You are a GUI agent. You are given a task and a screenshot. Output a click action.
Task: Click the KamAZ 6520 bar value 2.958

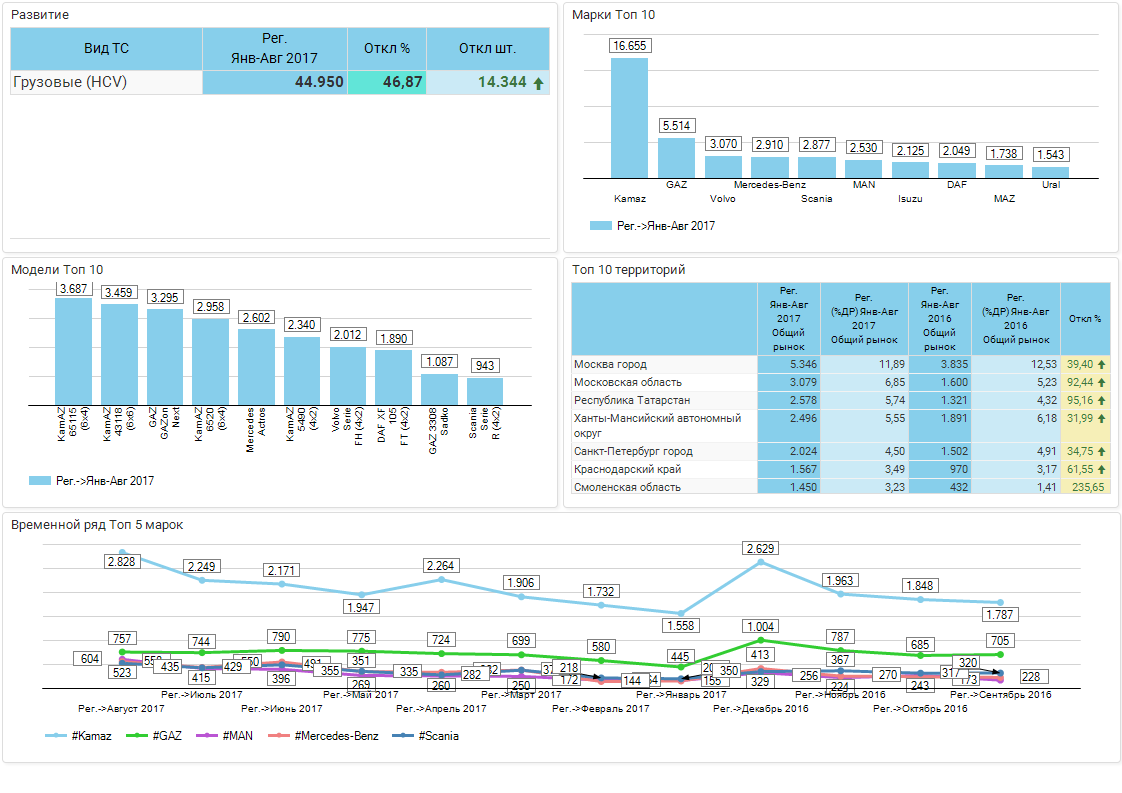pyautogui.click(x=210, y=306)
